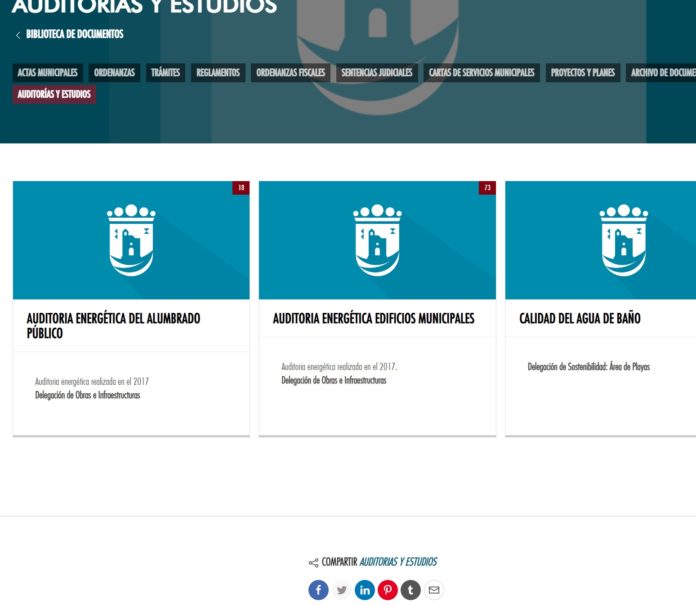The height and width of the screenshot is (606, 696).
Task: Open Auditoria Energética Edificios Municipales title
Action: [x=373, y=319]
